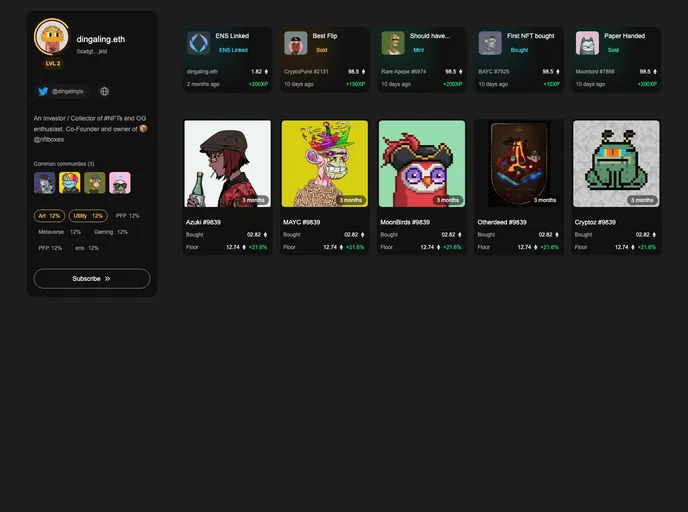Toggle the Art 12% tag
Image resolution: width=688 pixels, height=512 pixels.
point(49,216)
